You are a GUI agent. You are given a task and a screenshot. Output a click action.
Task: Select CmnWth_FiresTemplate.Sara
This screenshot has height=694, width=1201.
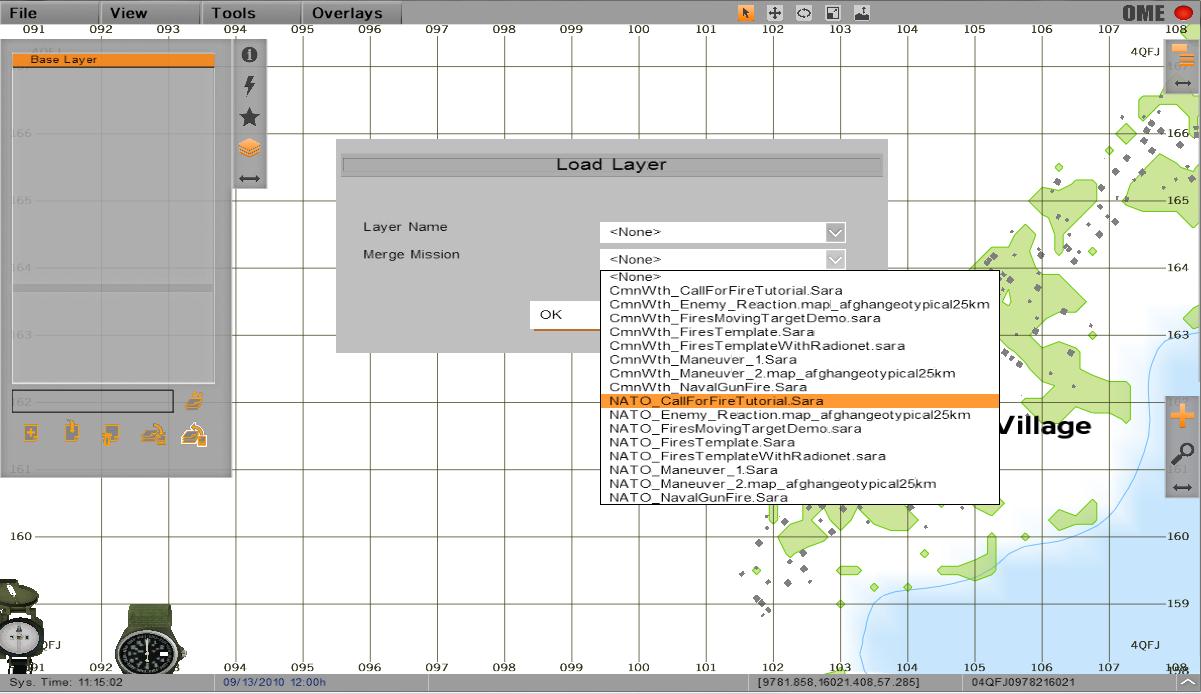coord(800,332)
